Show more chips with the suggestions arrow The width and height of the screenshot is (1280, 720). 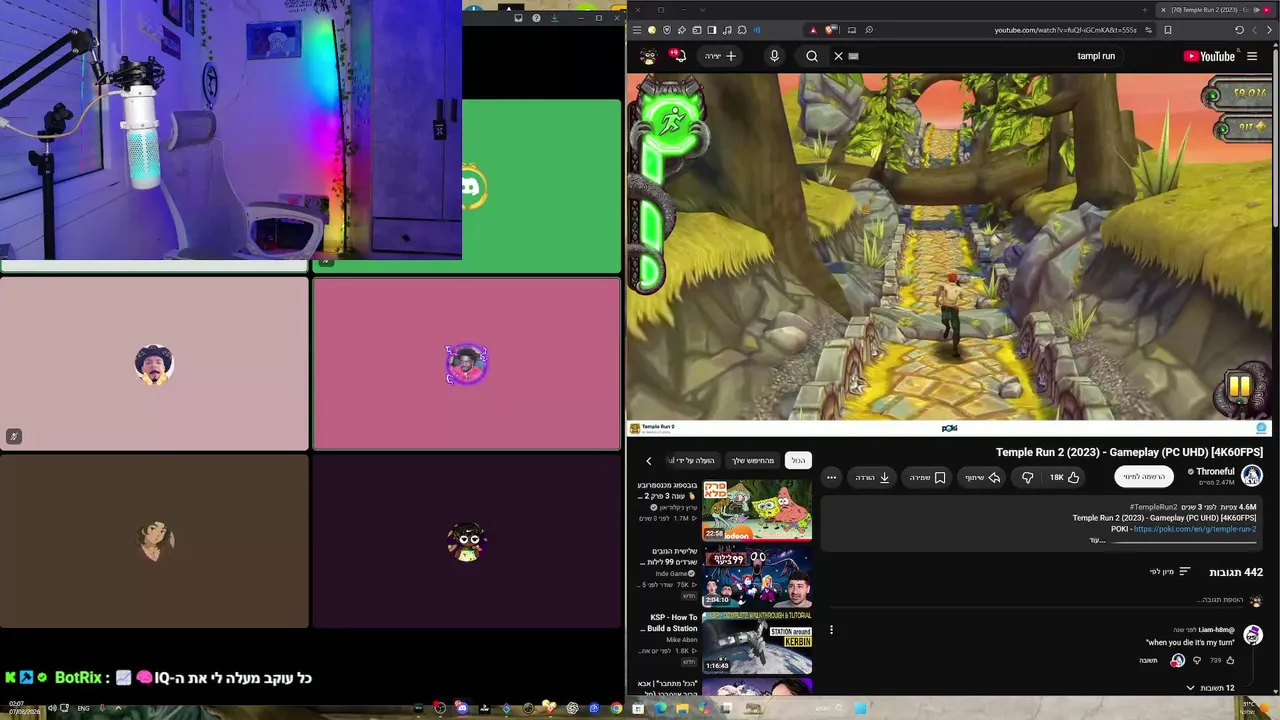[x=648, y=461]
